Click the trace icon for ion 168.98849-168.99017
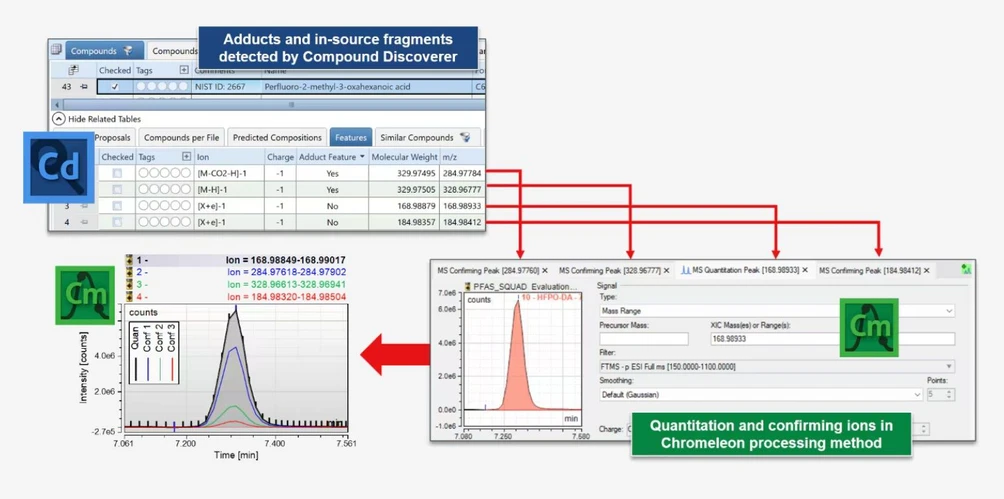 [129, 261]
